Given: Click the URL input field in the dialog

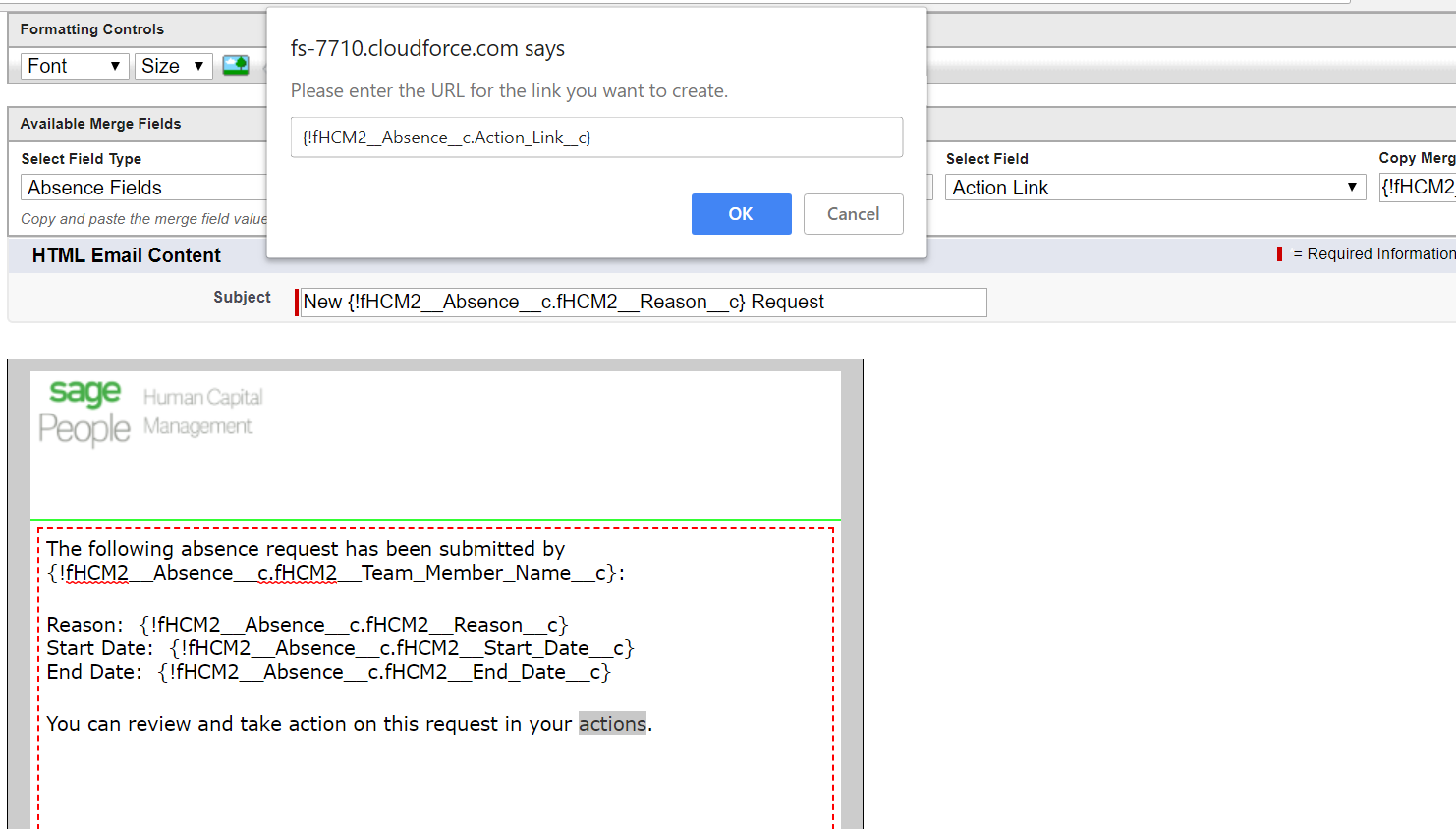Looking at the screenshot, I should 596,138.
